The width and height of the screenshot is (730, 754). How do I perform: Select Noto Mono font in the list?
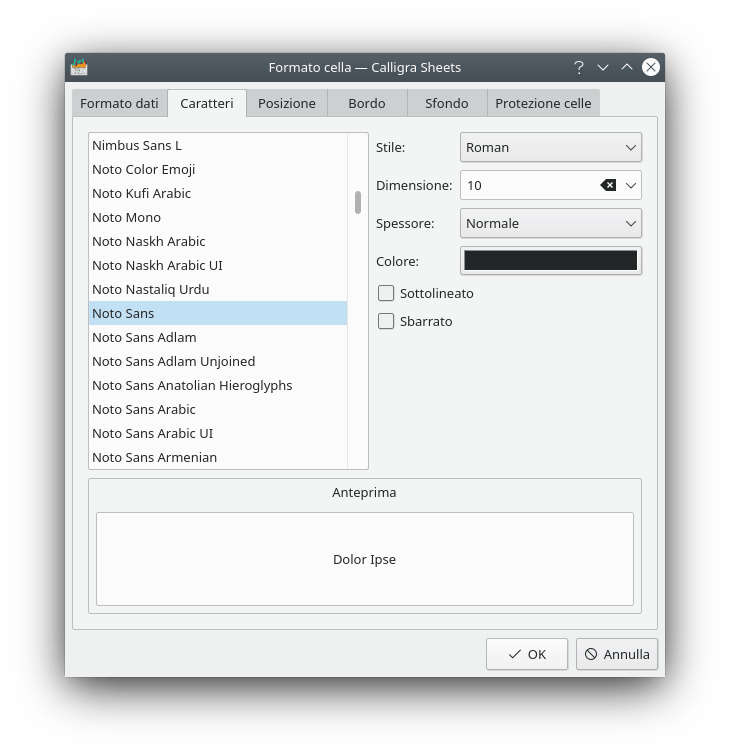click(126, 217)
